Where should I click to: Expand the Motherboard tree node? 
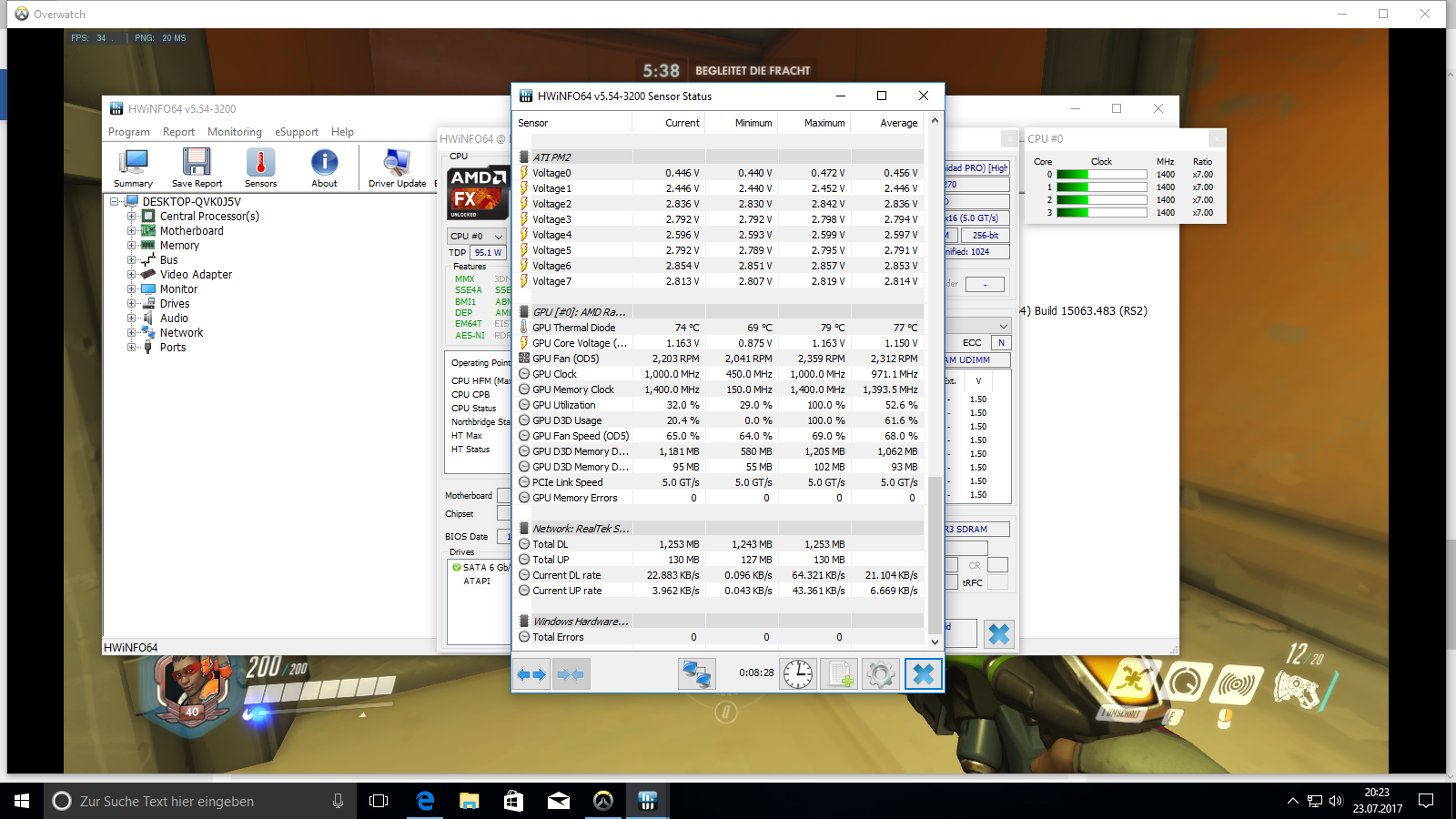pos(131,231)
